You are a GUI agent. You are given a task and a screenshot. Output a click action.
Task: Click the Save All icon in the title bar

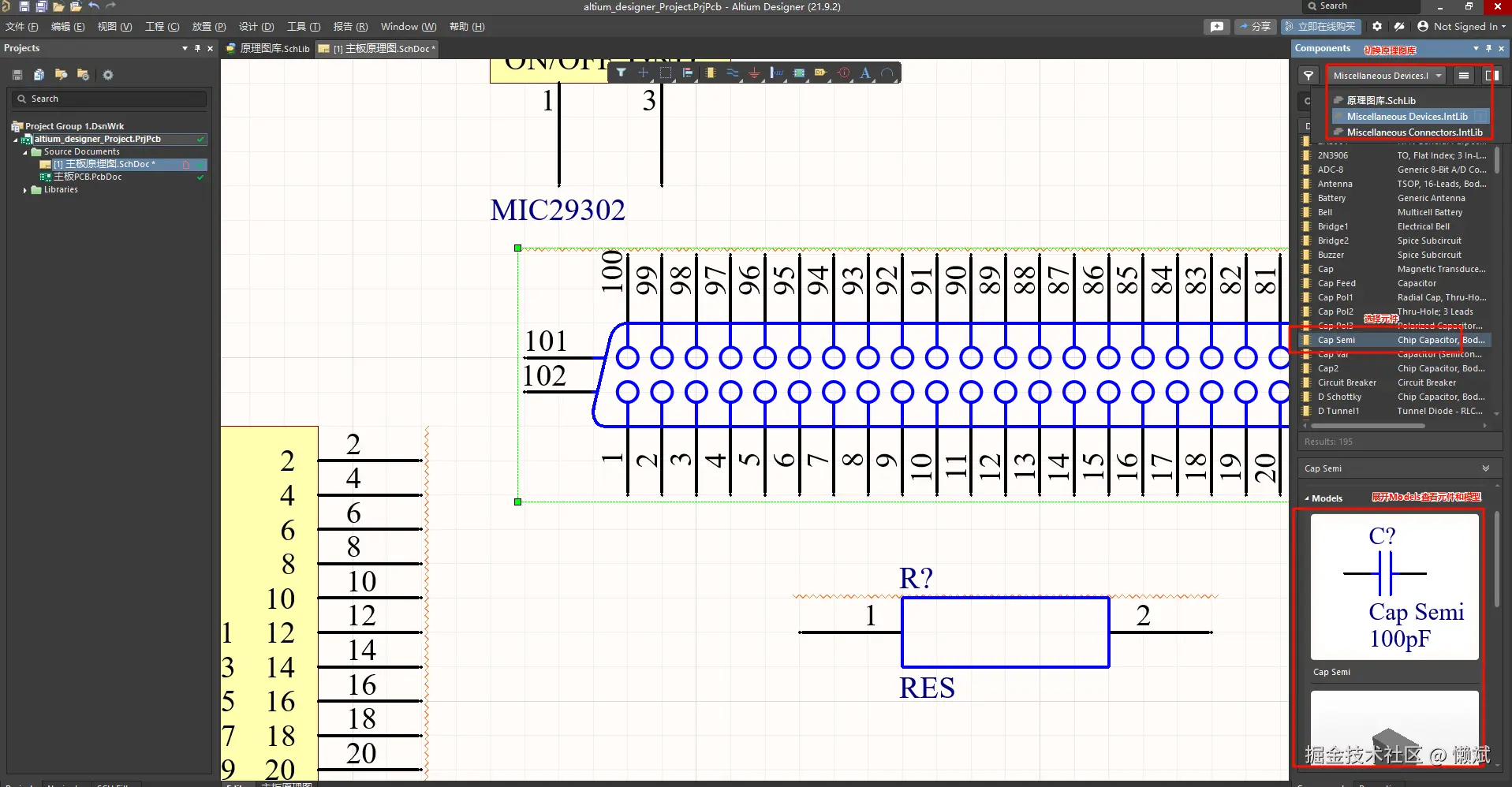[x=41, y=6]
